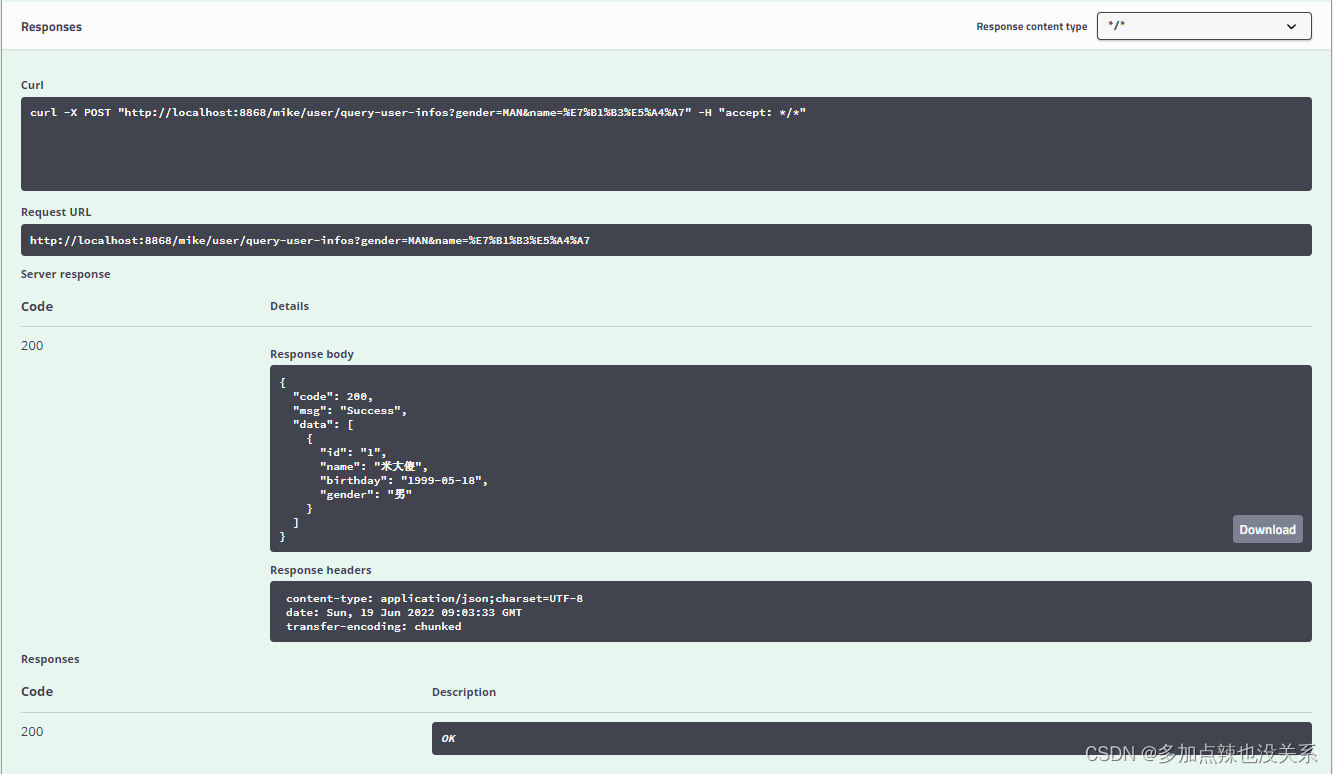Click the 200 code in server response row
This screenshot has width=1333, height=774.
(x=32, y=346)
